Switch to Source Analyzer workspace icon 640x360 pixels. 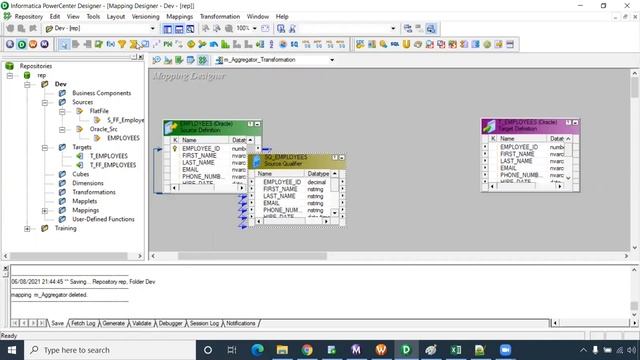(157, 60)
